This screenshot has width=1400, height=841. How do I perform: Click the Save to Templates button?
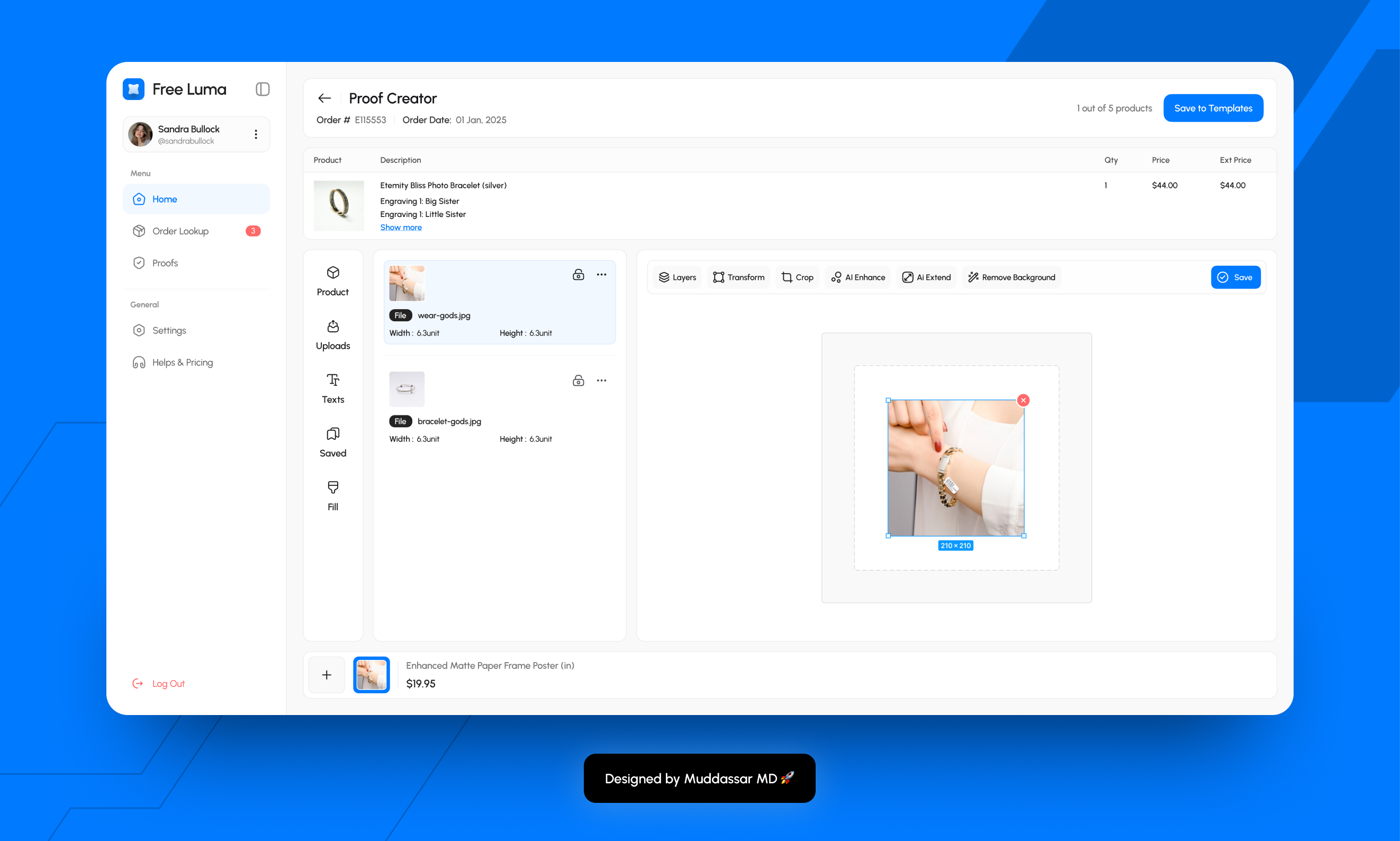[x=1213, y=107]
